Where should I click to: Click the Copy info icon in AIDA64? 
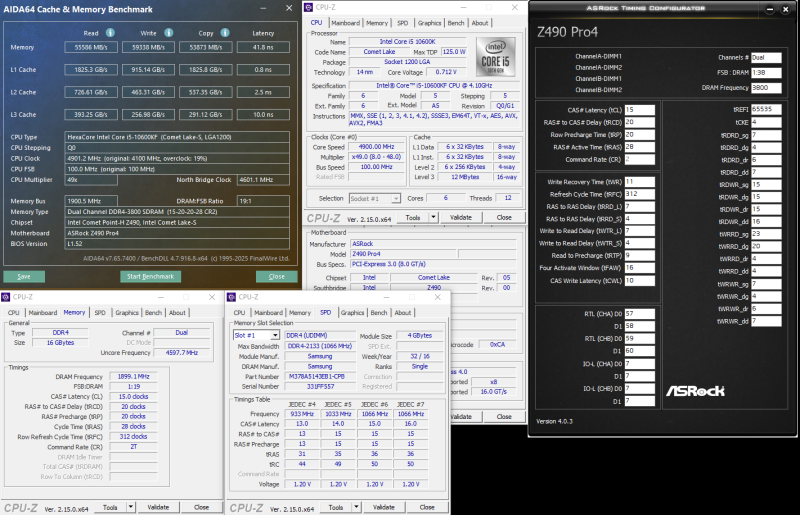point(225,33)
